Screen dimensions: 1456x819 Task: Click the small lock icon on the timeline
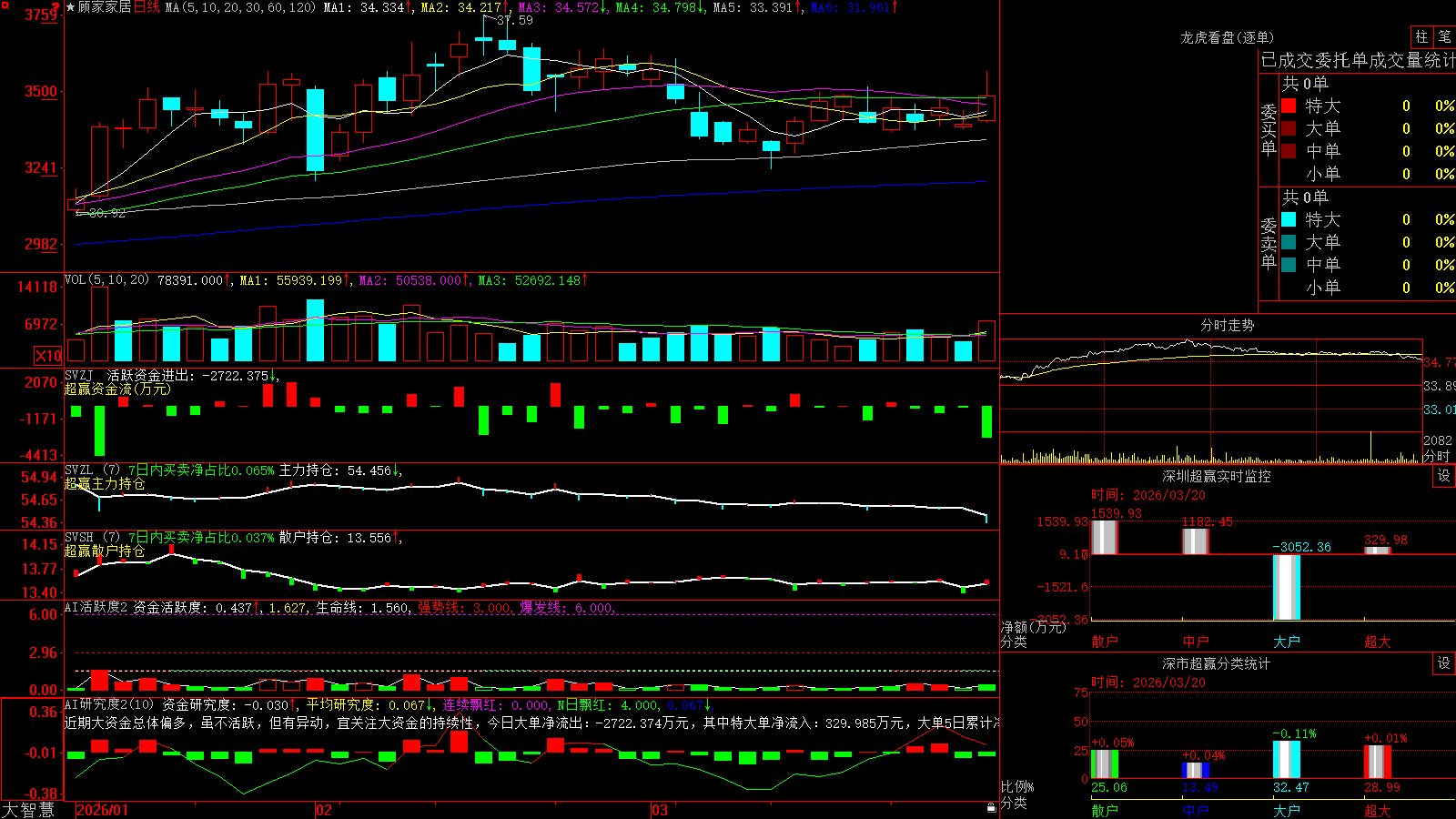992,807
